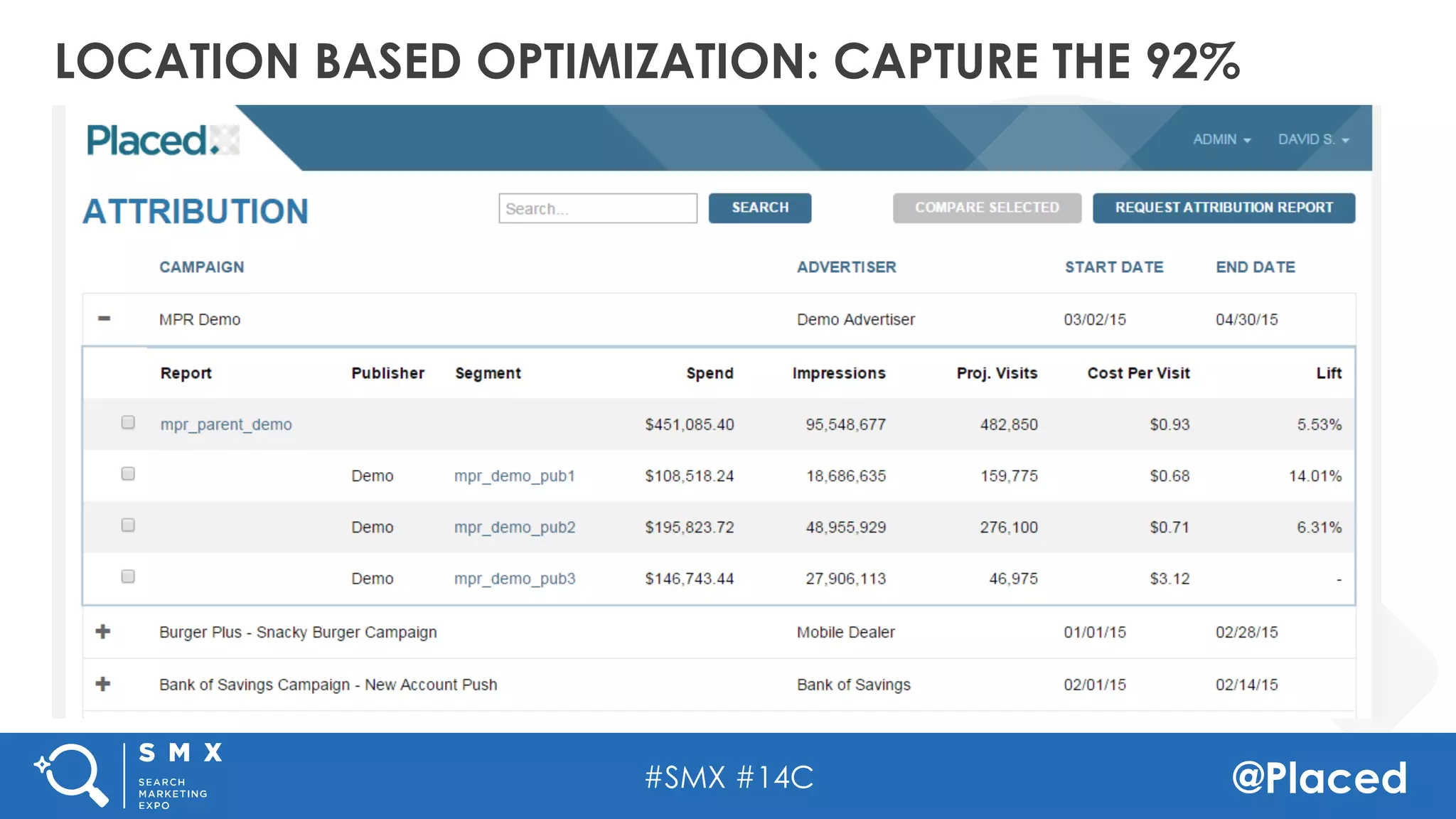Focus the campaign Search field

coord(598,208)
